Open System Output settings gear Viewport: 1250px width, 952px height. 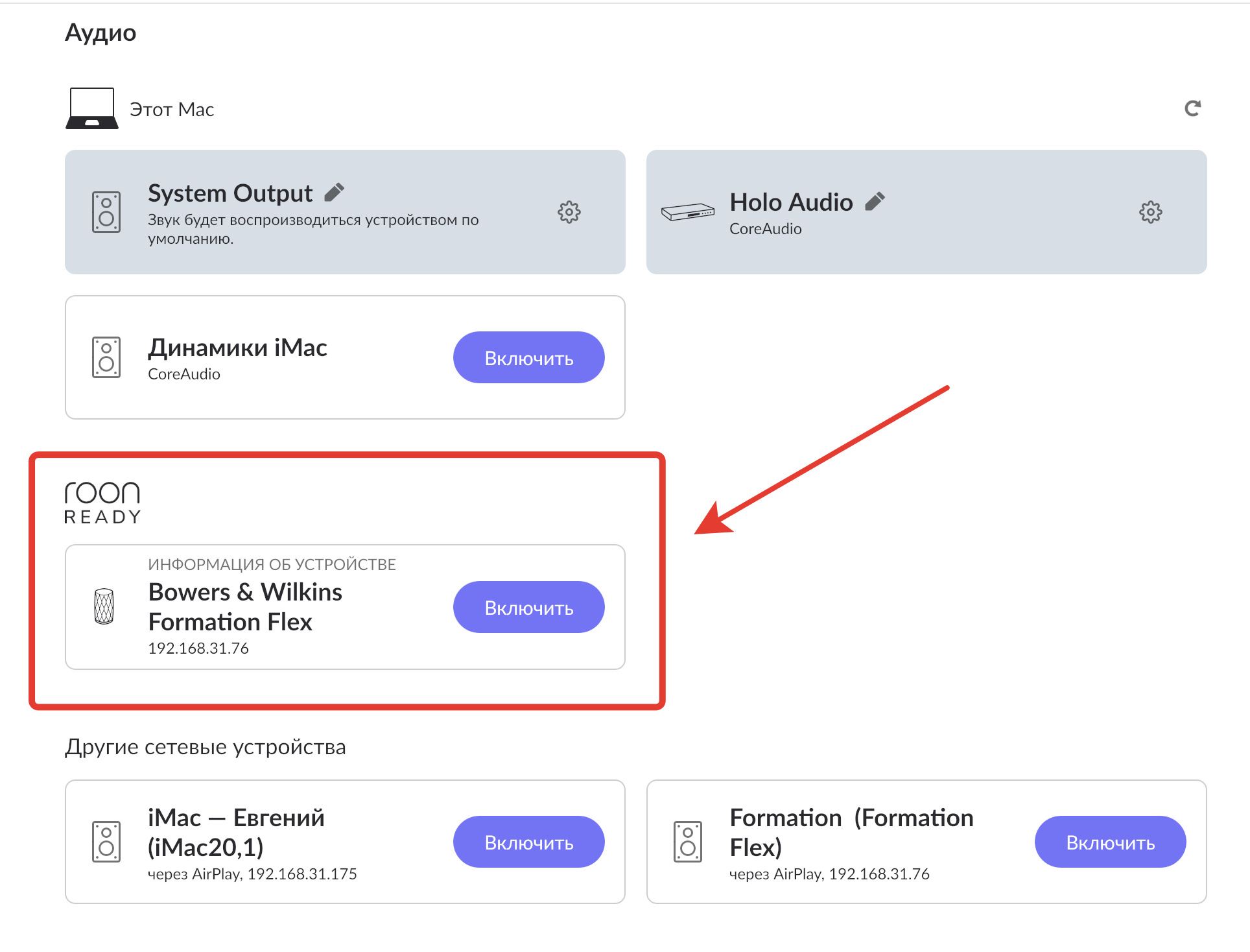coord(569,212)
